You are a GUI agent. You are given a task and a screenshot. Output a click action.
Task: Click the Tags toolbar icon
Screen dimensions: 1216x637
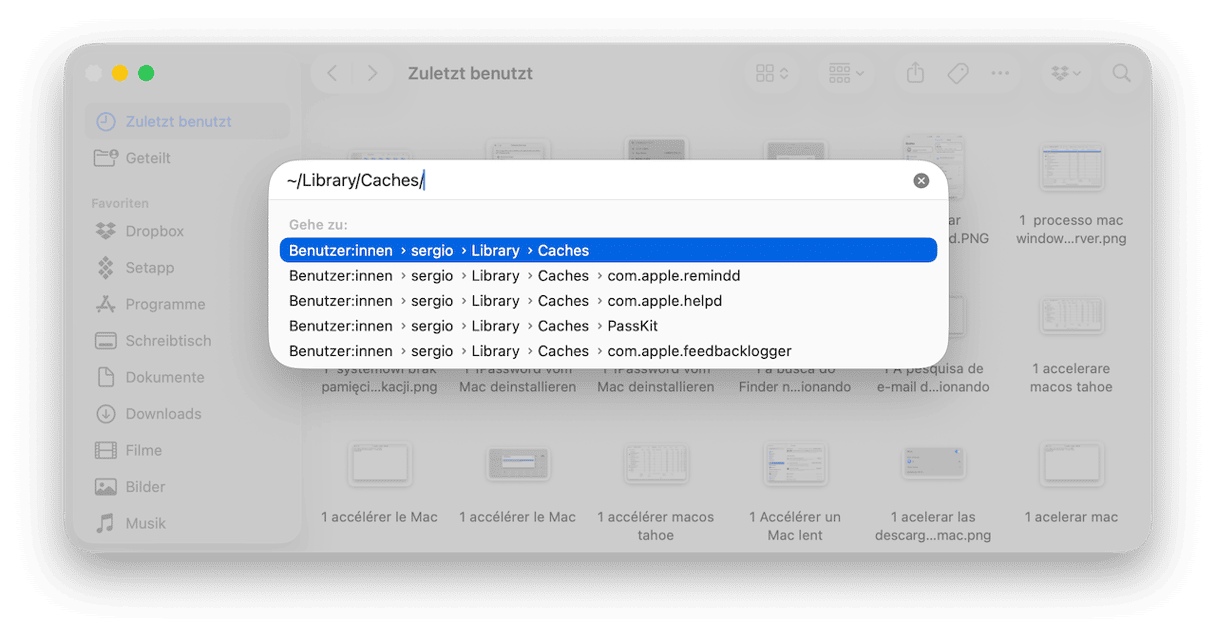958,73
